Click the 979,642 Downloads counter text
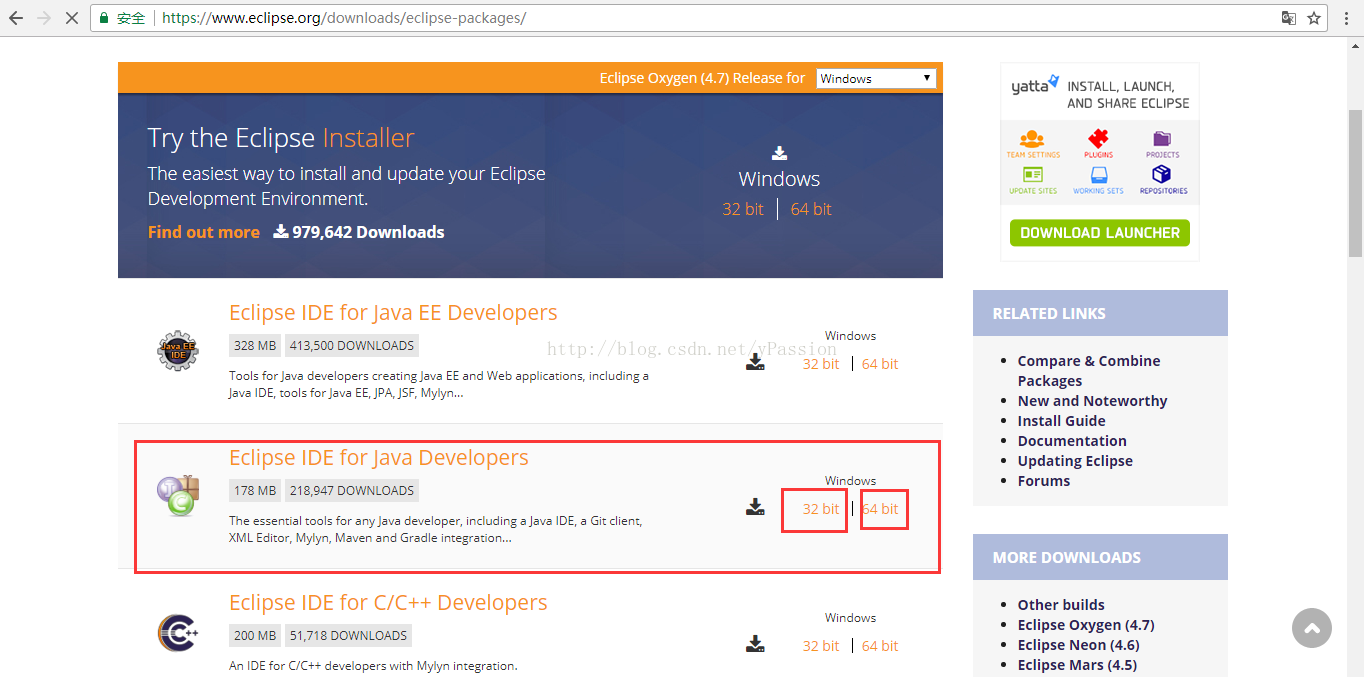The width and height of the screenshot is (1364, 677). click(368, 232)
